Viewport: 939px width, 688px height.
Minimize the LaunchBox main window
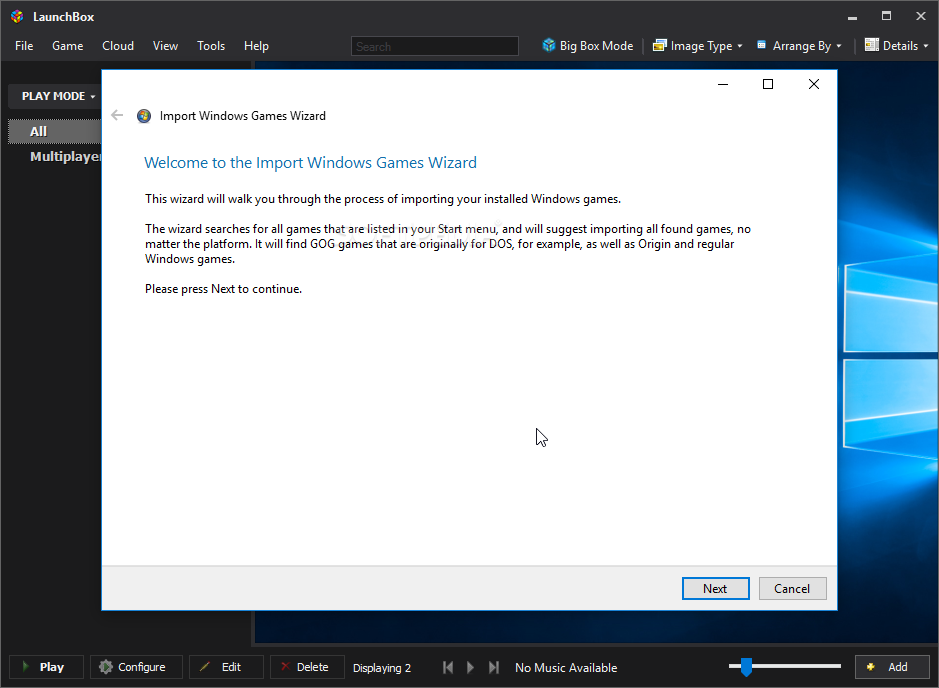[x=852, y=17]
